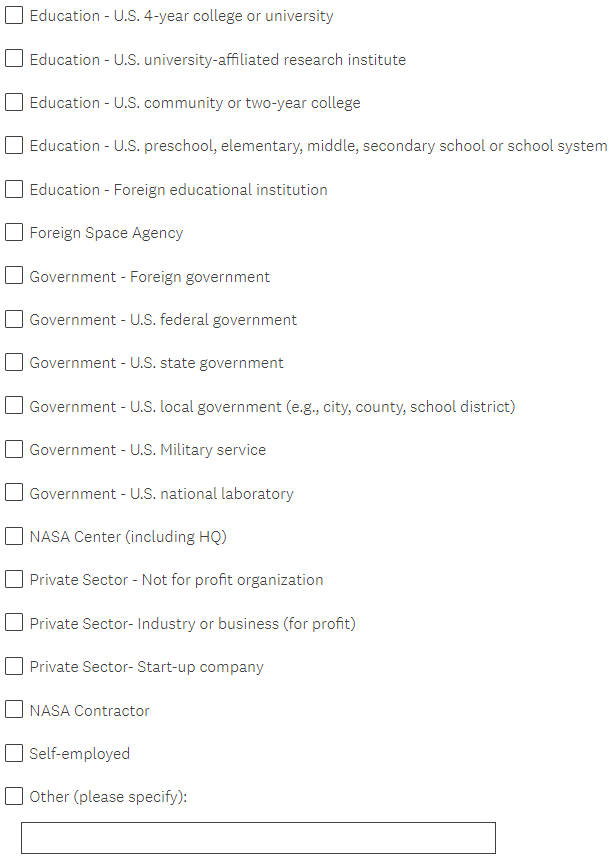Select U.S. university-affiliated research institute checkbox
Viewport: 614px width, 859px height.
pyautogui.click(x=14, y=59)
